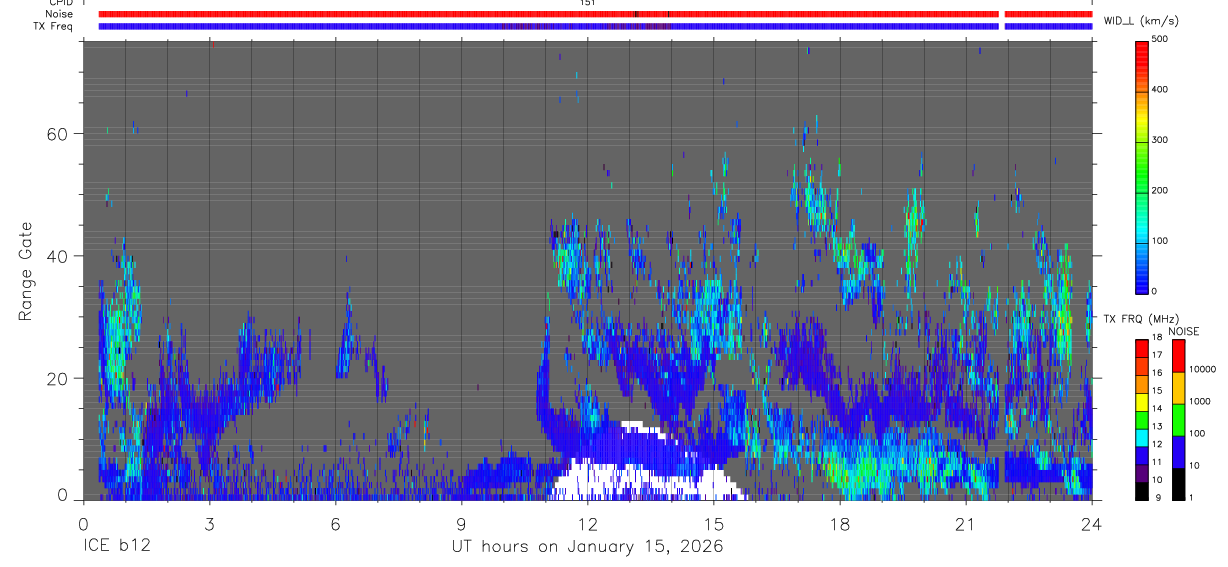Click the '400' tick on width colorbar
The height and width of the screenshot is (567, 1228).
1160,89
